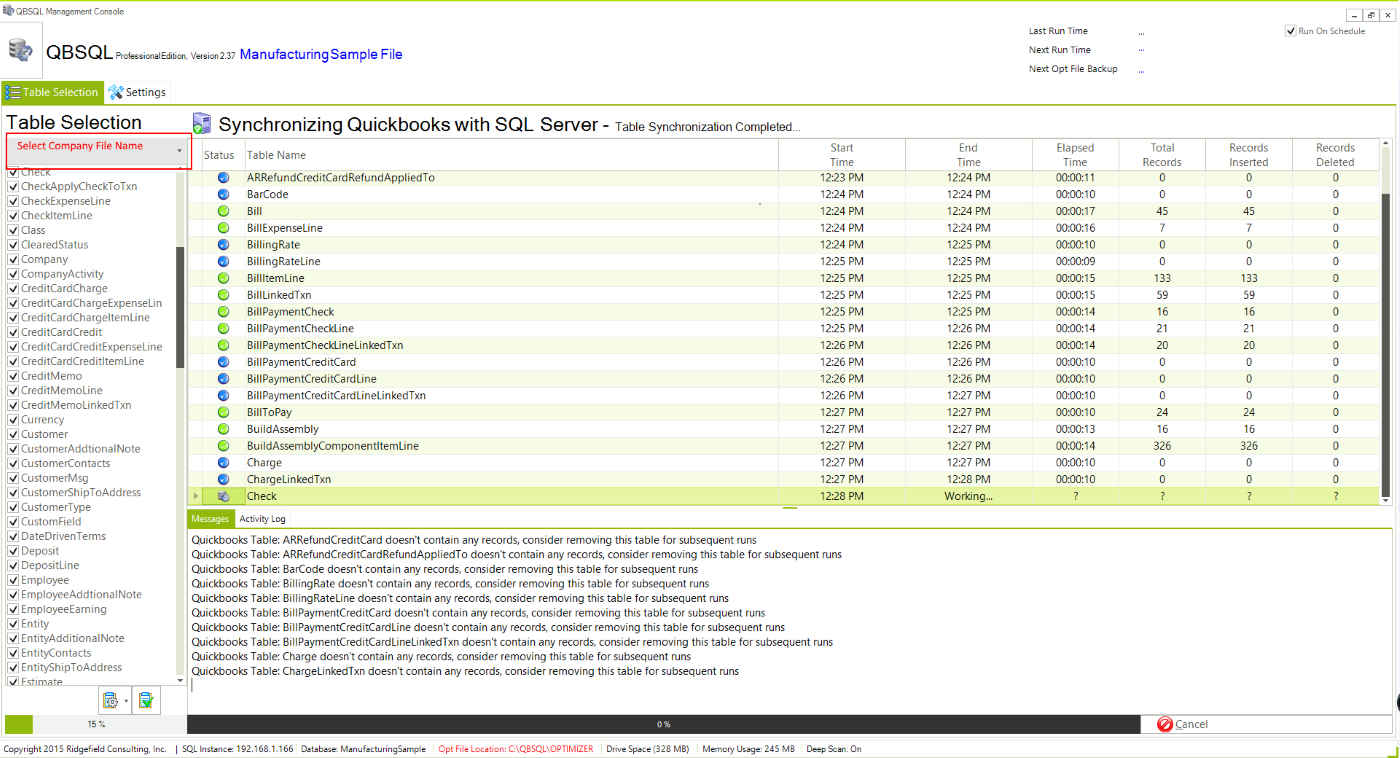The height and width of the screenshot is (758, 1400).
Task: Click the status icon of BillPaymentCheckLine row
Action: [223, 328]
